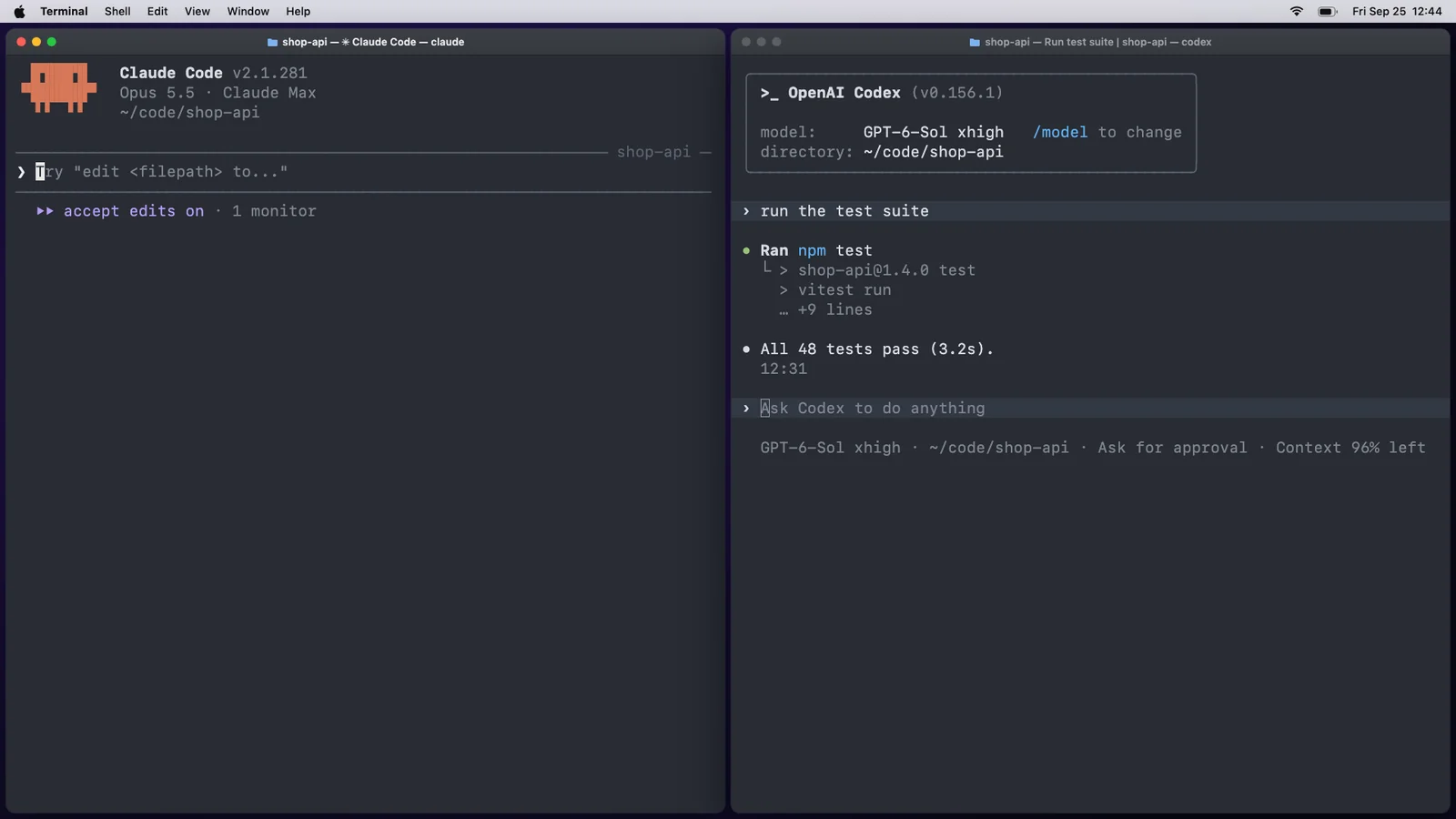Click the '1 monitor' status text

coord(274,211)
